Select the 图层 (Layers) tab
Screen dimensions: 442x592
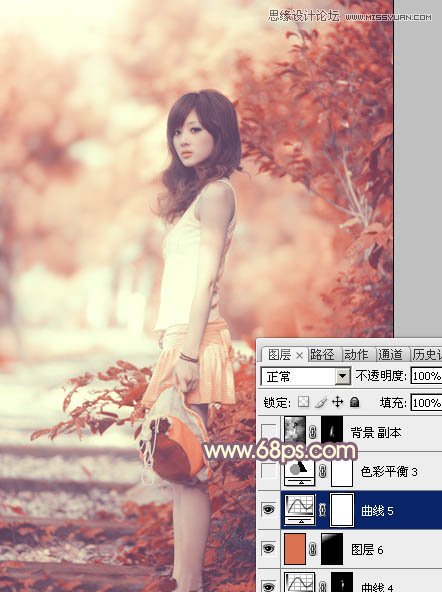[279, 354]
